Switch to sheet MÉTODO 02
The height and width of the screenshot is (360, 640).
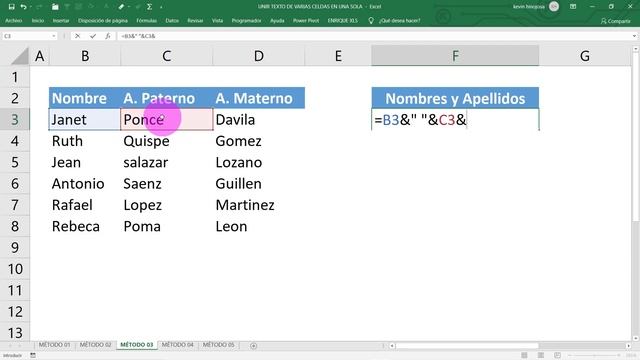pyautogui.click(x=95, y=345)
